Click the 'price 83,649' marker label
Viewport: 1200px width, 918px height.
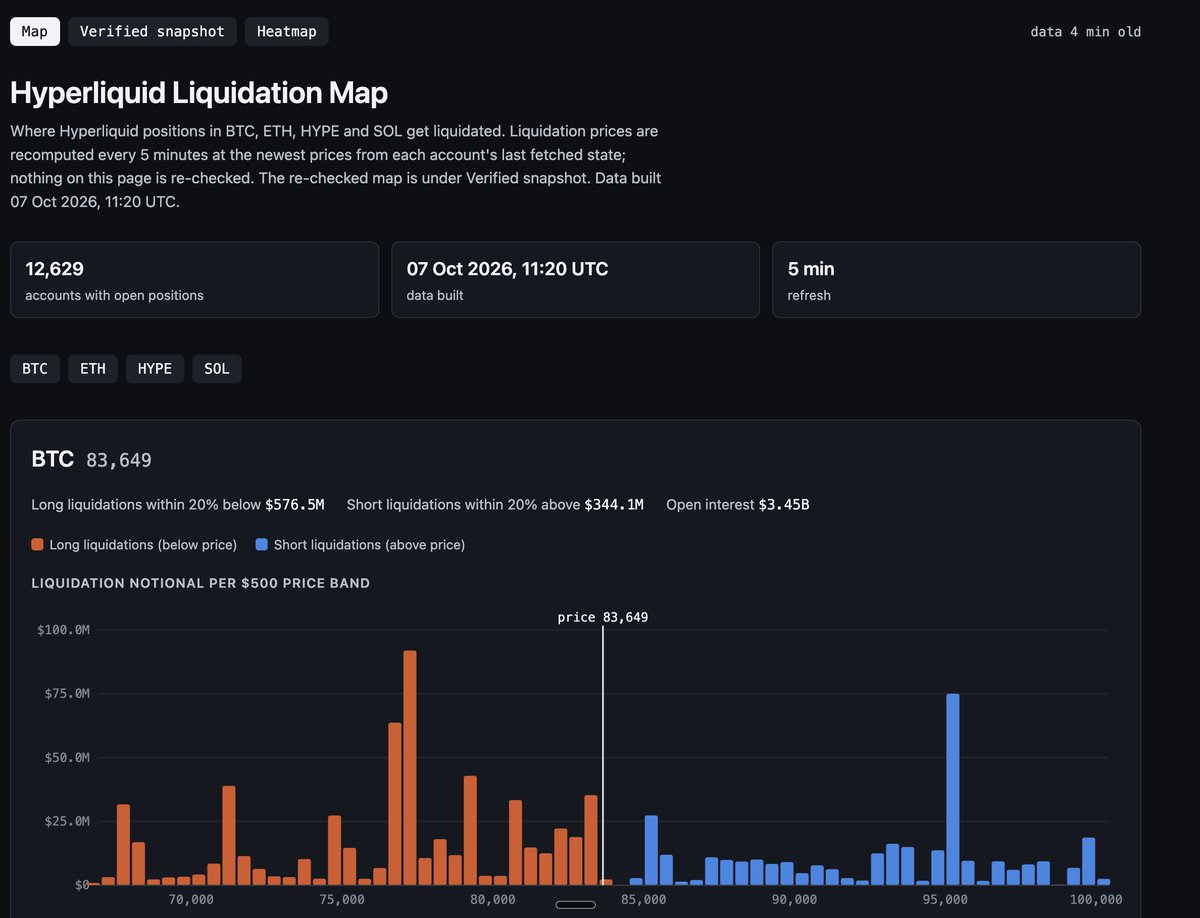point(603,618)
